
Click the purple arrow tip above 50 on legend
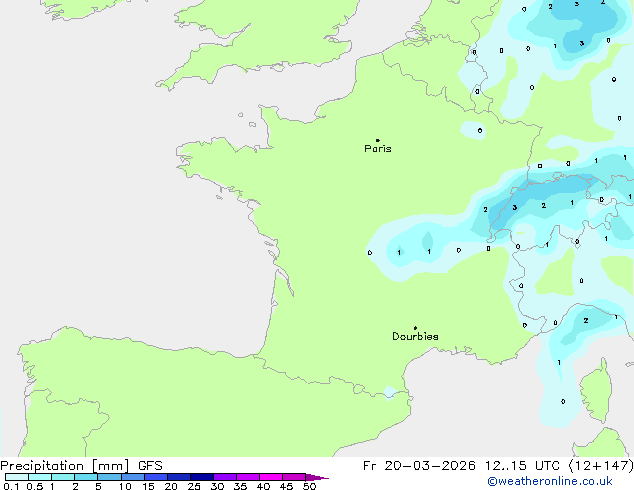(x=317, y=477)
